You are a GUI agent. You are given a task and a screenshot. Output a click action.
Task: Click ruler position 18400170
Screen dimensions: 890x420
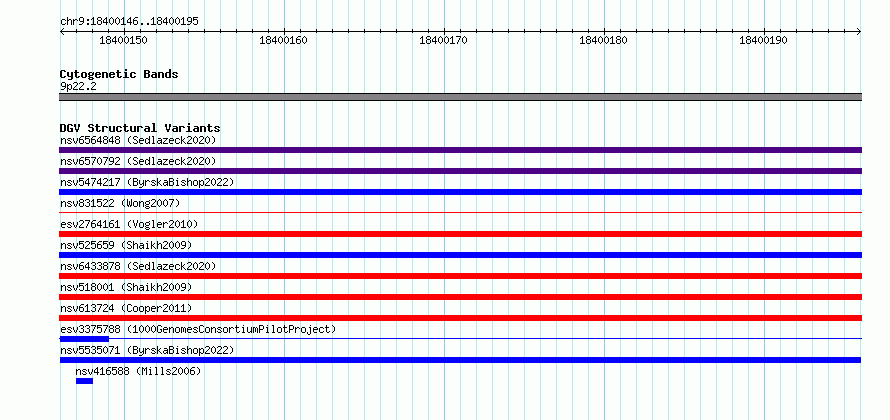point(443,40)
